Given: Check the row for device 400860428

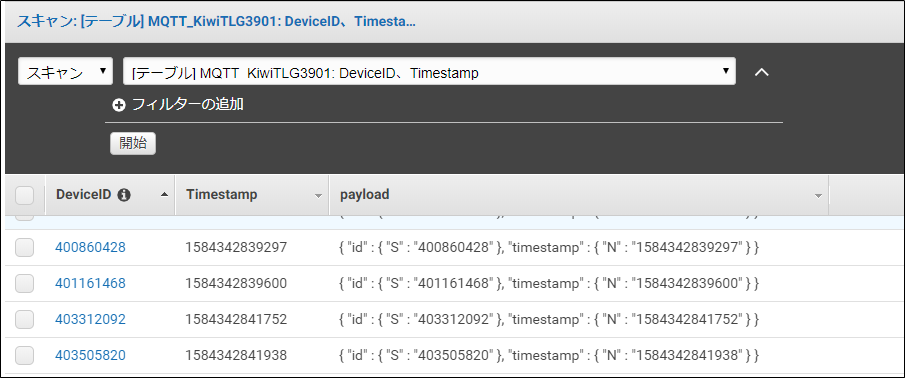Looking at the screenshot, I should point(24,248).
